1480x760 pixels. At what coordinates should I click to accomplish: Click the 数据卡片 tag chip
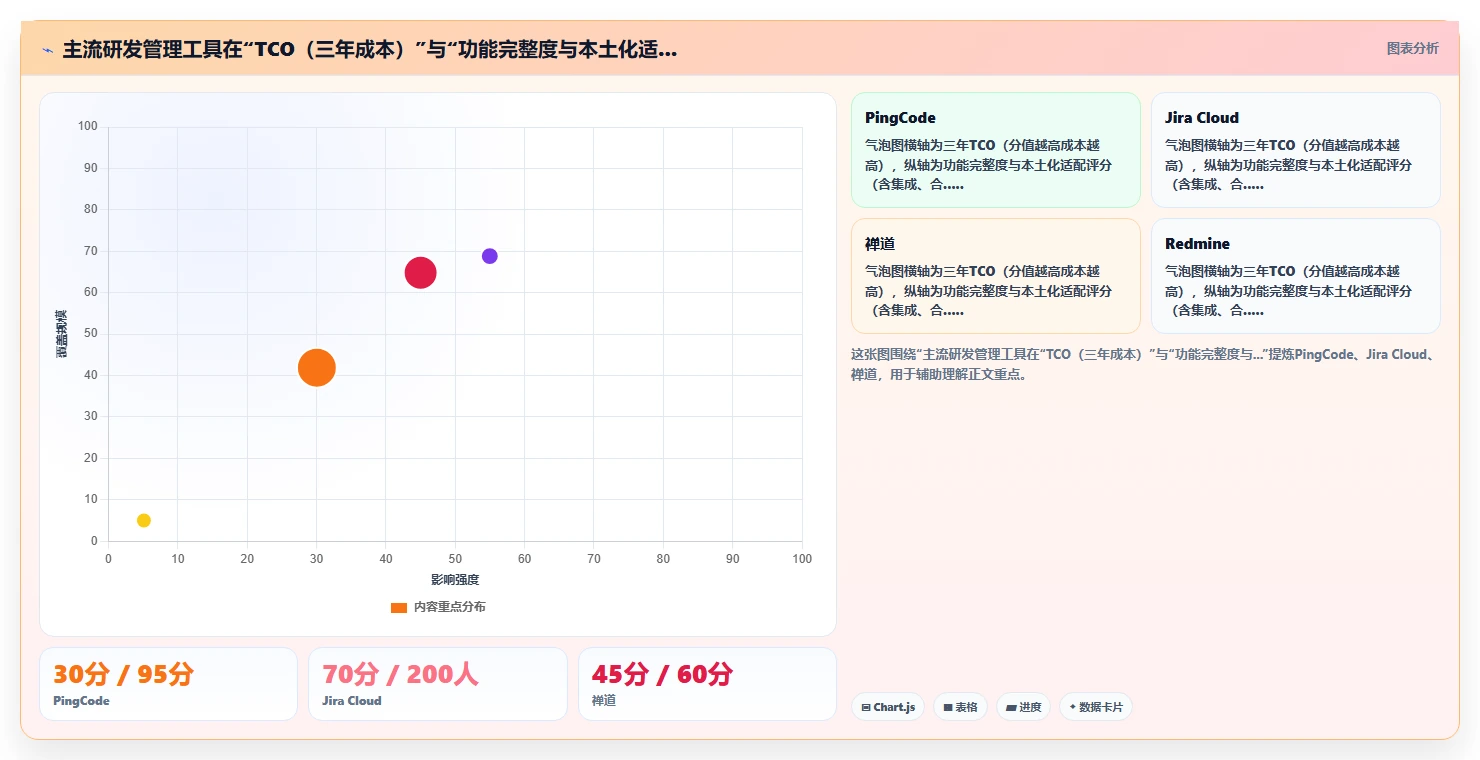point(1096,707)
